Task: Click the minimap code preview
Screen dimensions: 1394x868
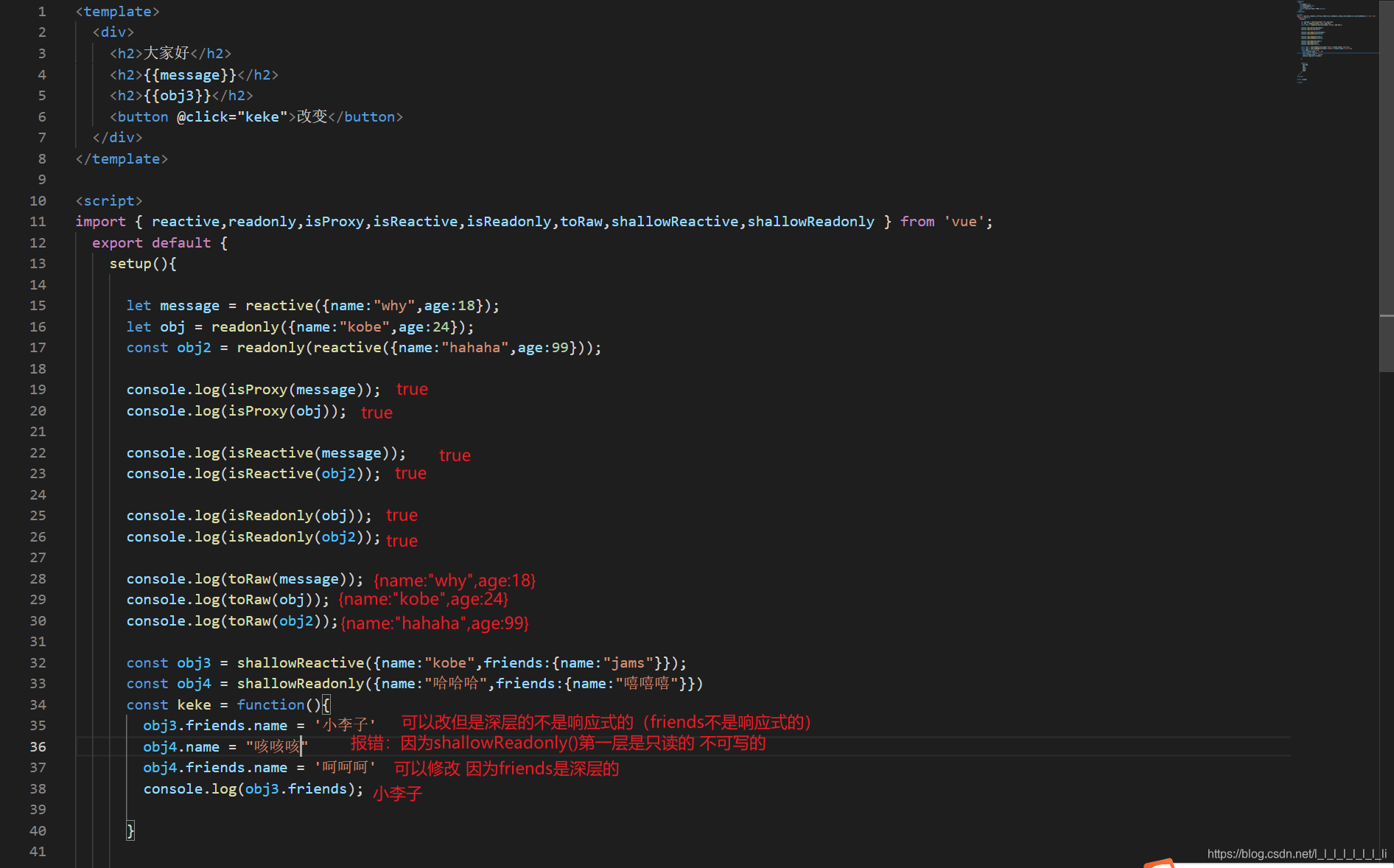Action: [1337, 43]
